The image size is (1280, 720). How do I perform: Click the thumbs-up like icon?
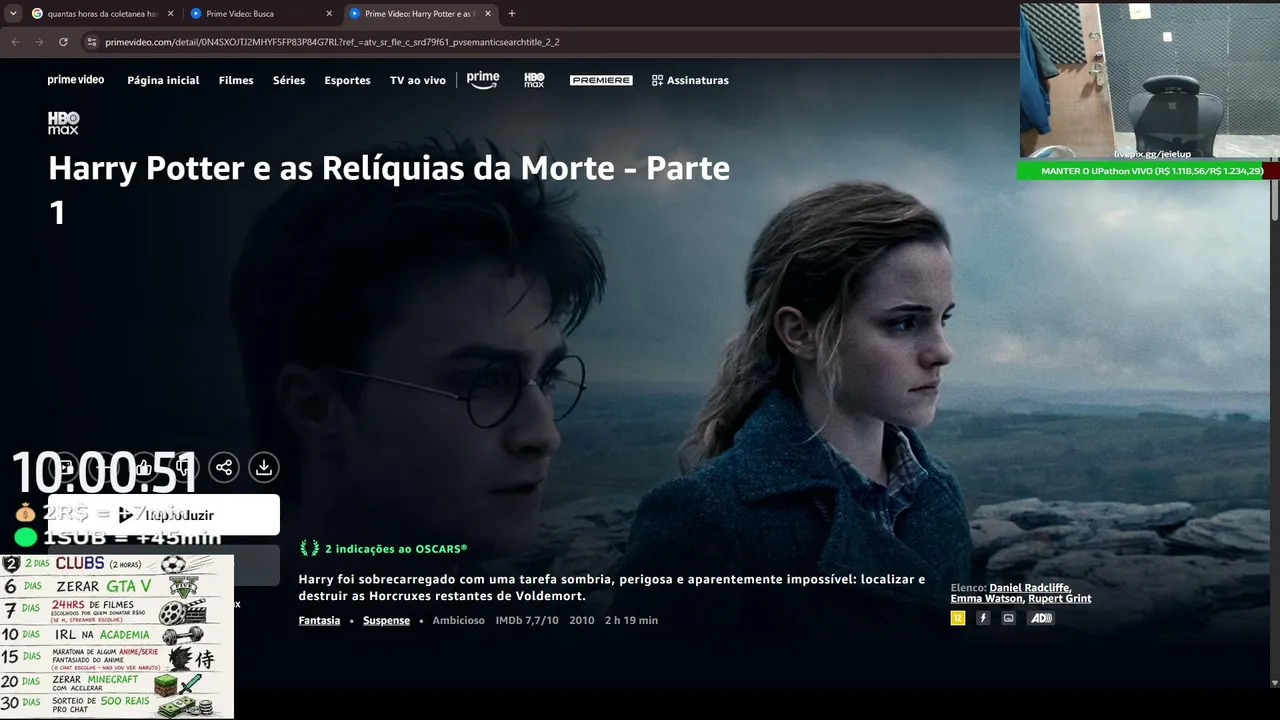(x=144, y=467)
